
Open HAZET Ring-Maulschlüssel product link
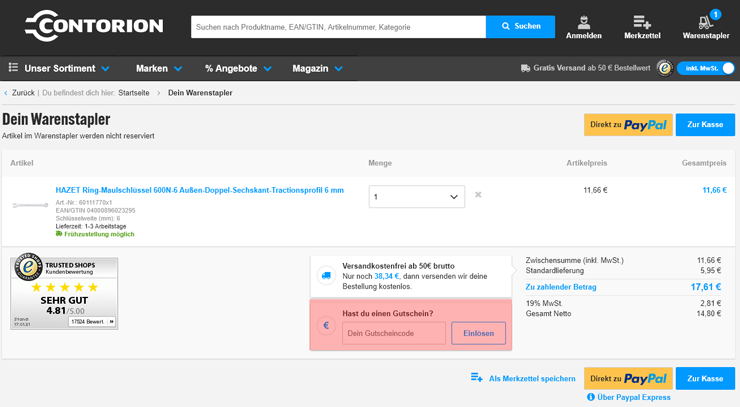point(200,190)
